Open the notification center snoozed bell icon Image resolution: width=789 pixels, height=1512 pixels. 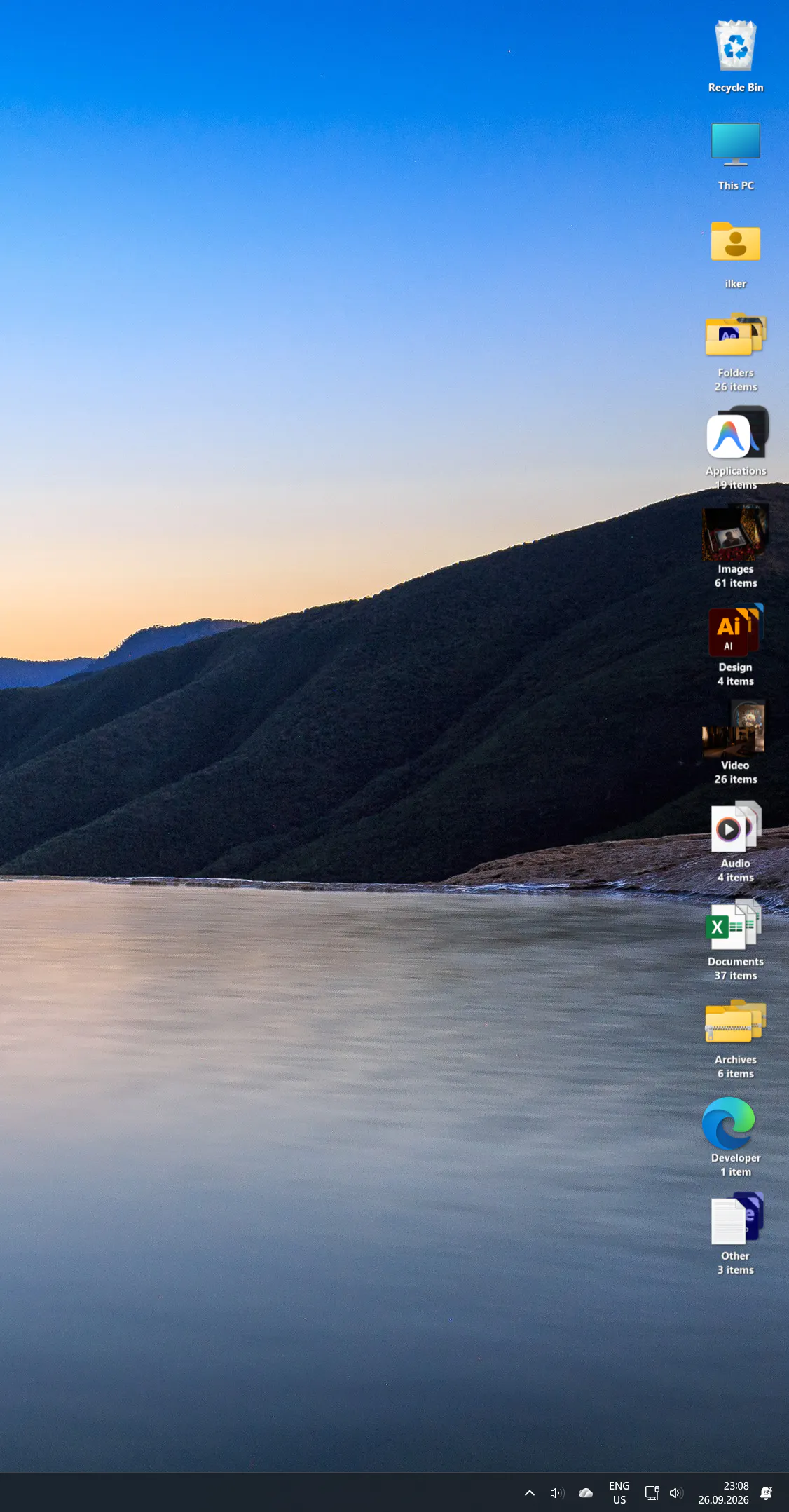767,1493
